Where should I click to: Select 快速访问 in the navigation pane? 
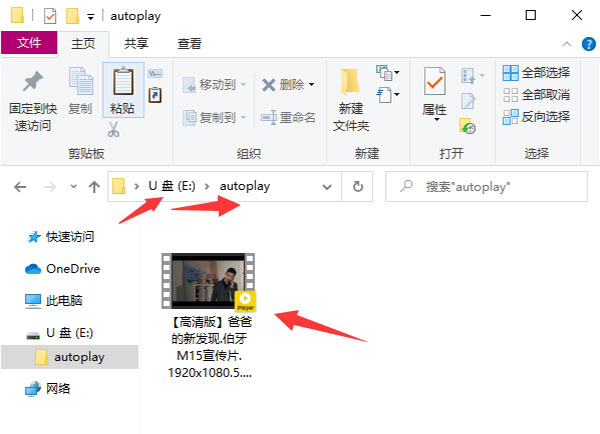60,237
